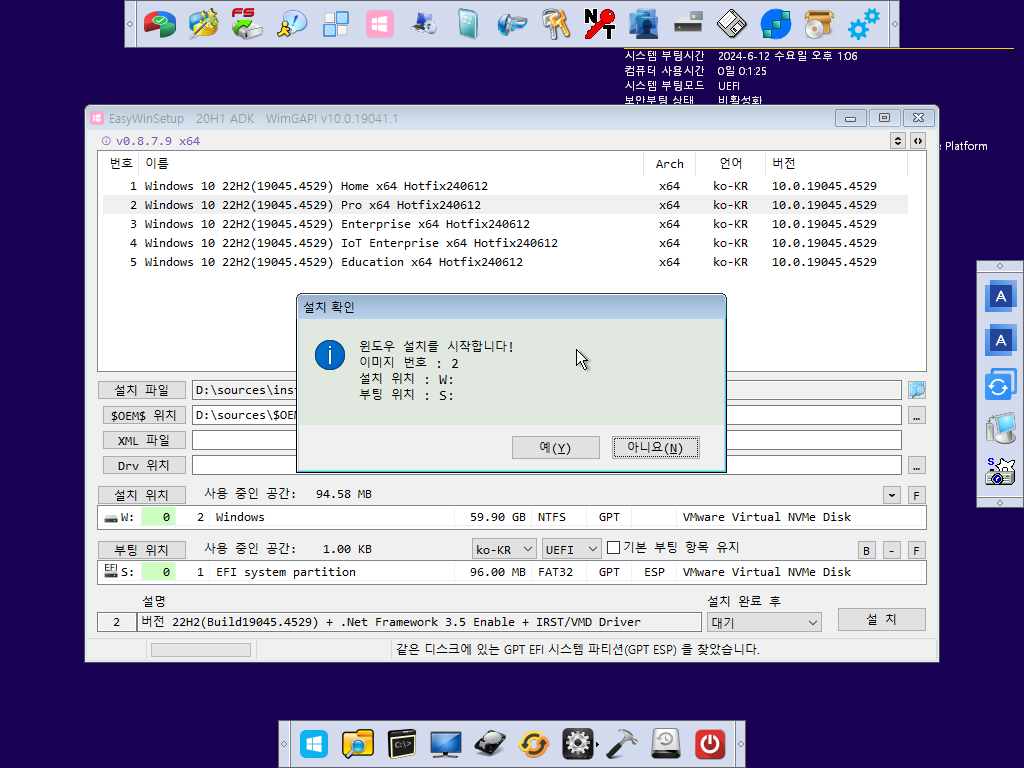Screen dimensions: 1024x768
Task: Launch the camera snapshot icon in side panel
Action: [x=1000, y=472]
